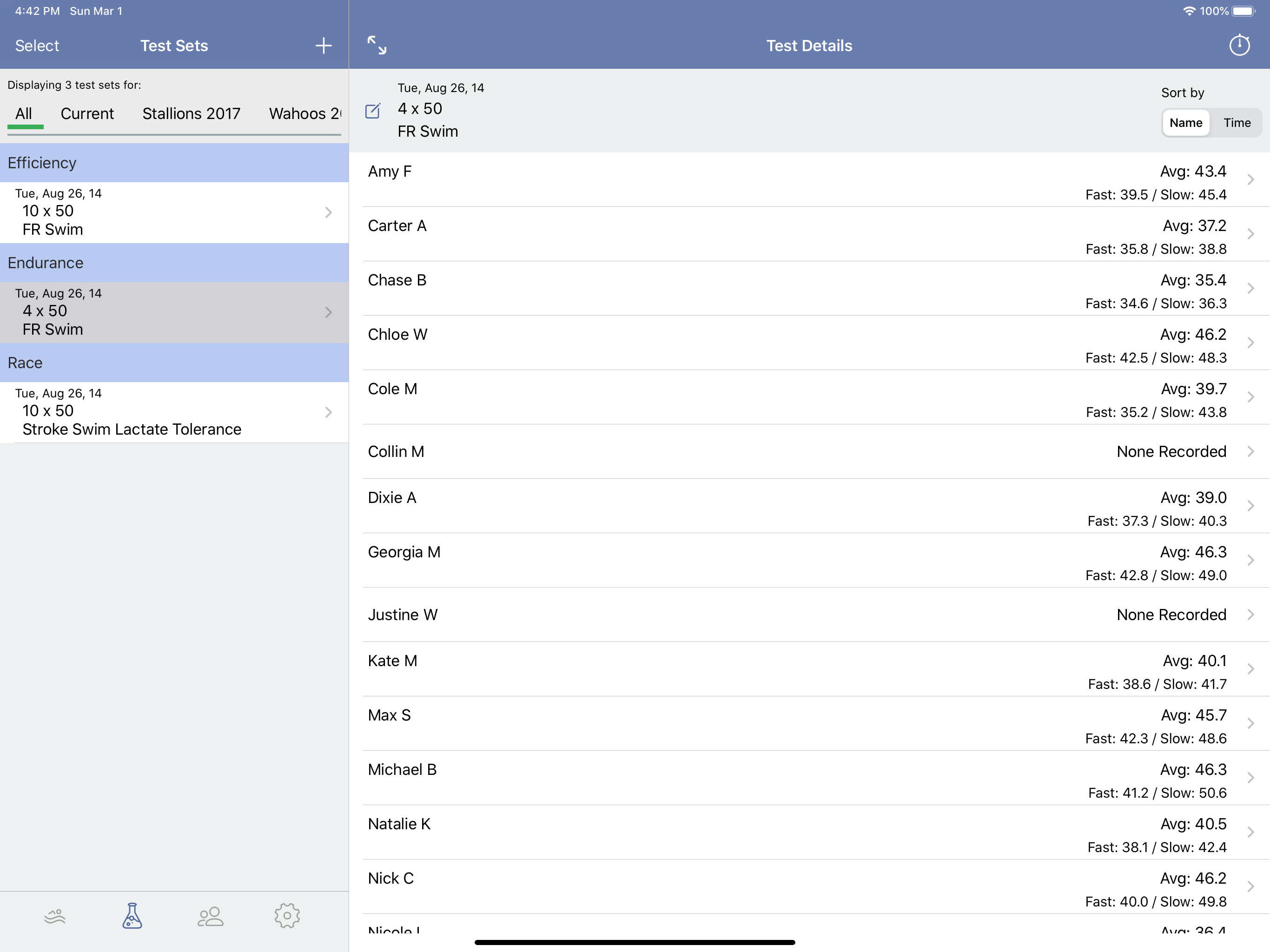
Task: Open Georgia M swimmer row
Action: (404, 552)
